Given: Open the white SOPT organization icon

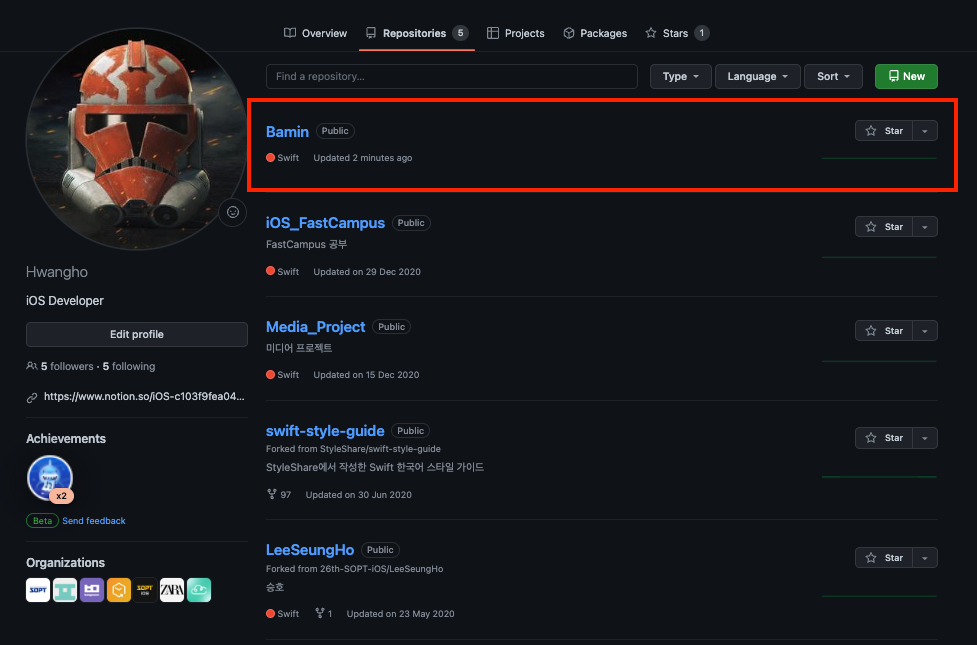Looking at the screenshot, I should (38, 590).
